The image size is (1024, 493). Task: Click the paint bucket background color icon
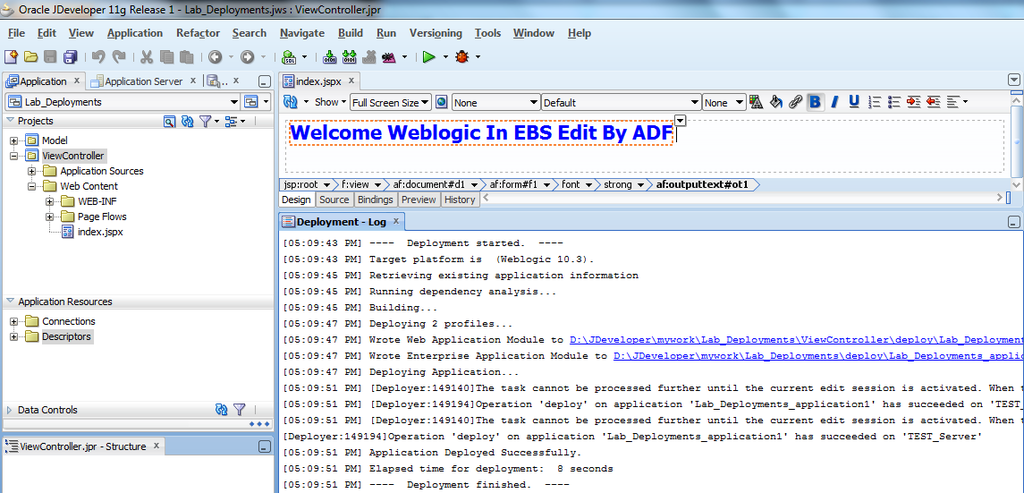tap(776, 102)
